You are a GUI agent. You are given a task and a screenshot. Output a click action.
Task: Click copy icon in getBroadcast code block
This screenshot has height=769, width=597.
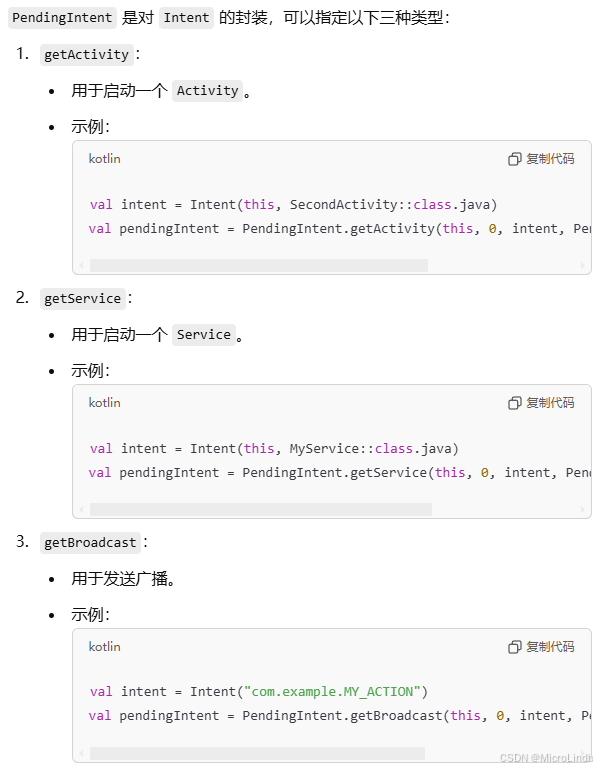[x=514, y=647]
